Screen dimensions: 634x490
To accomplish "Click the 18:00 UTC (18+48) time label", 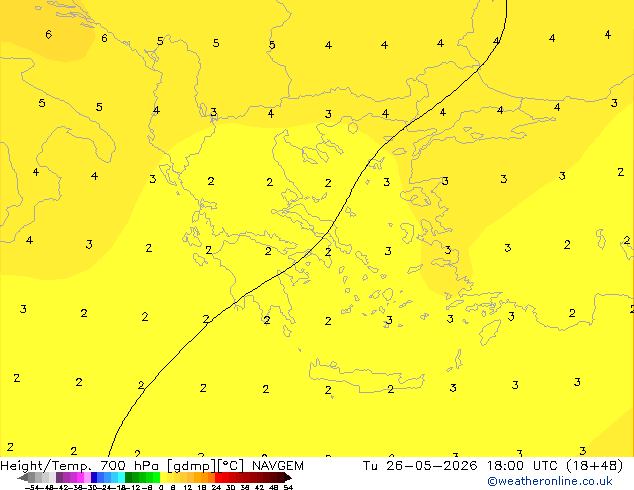I will (x=555, y=466).
